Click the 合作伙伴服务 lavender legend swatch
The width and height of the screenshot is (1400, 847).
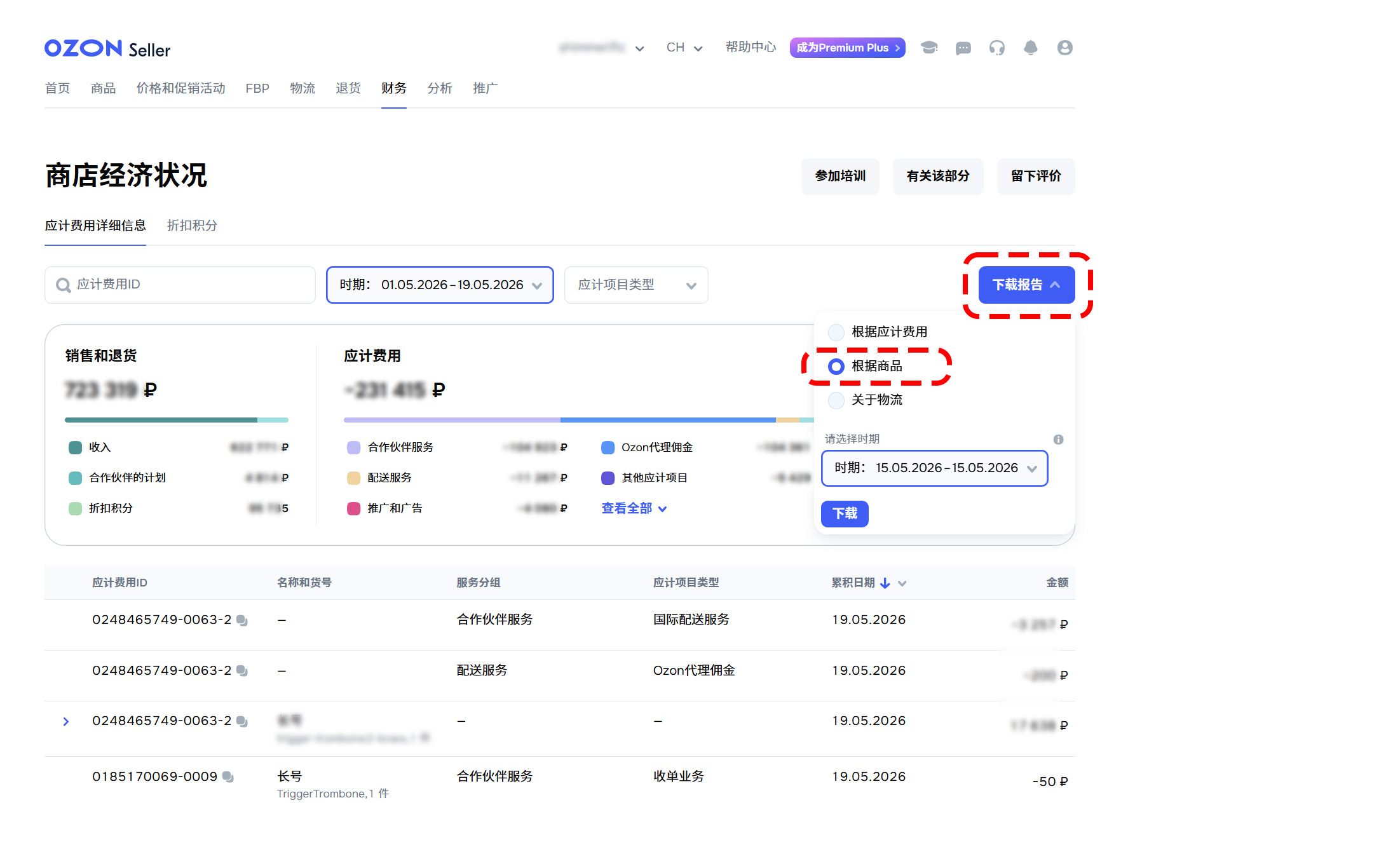[x=354, y=447]
